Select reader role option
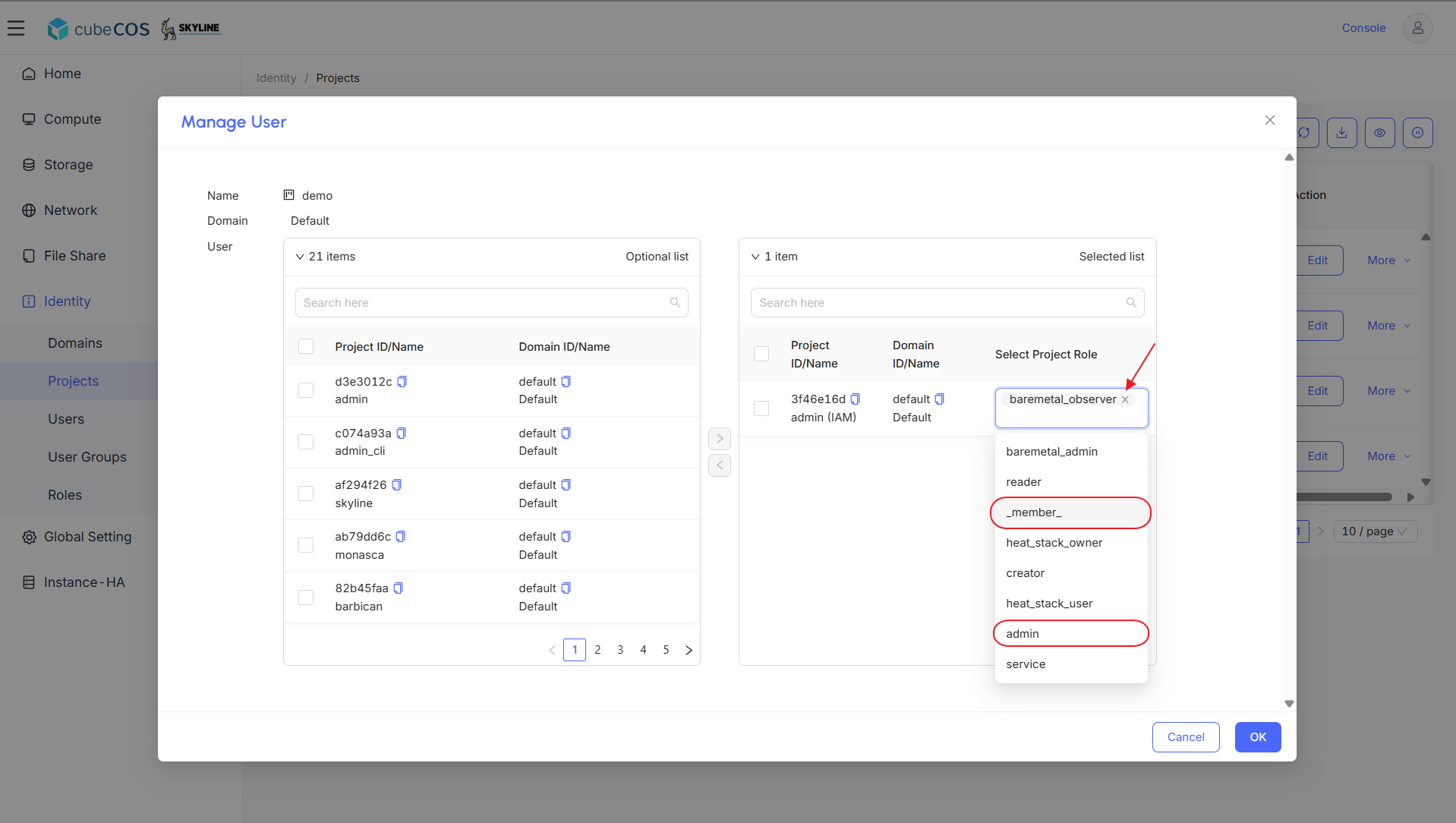 coord(1070,482)
